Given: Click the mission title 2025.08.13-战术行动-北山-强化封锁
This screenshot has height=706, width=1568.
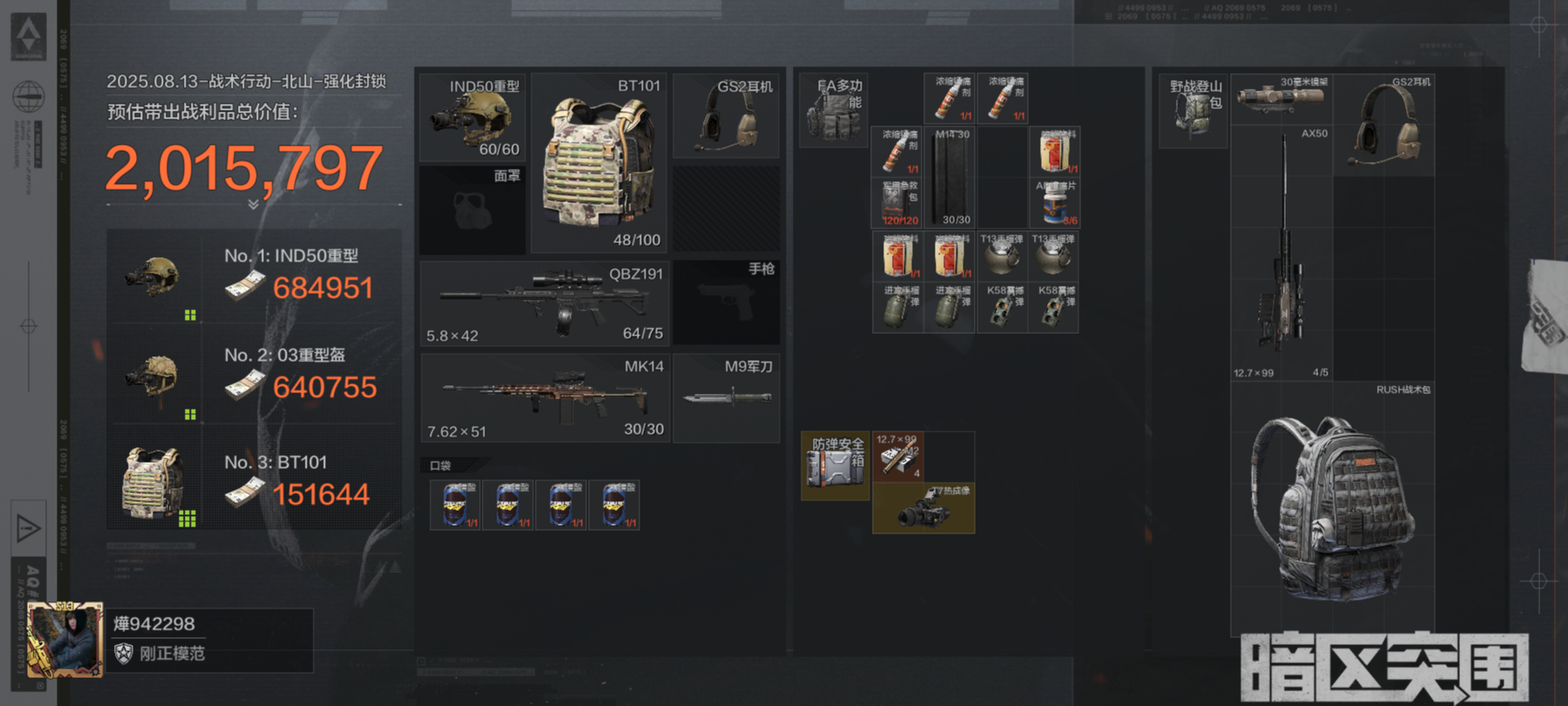Looking at the screenshot, I should point(247,81).
